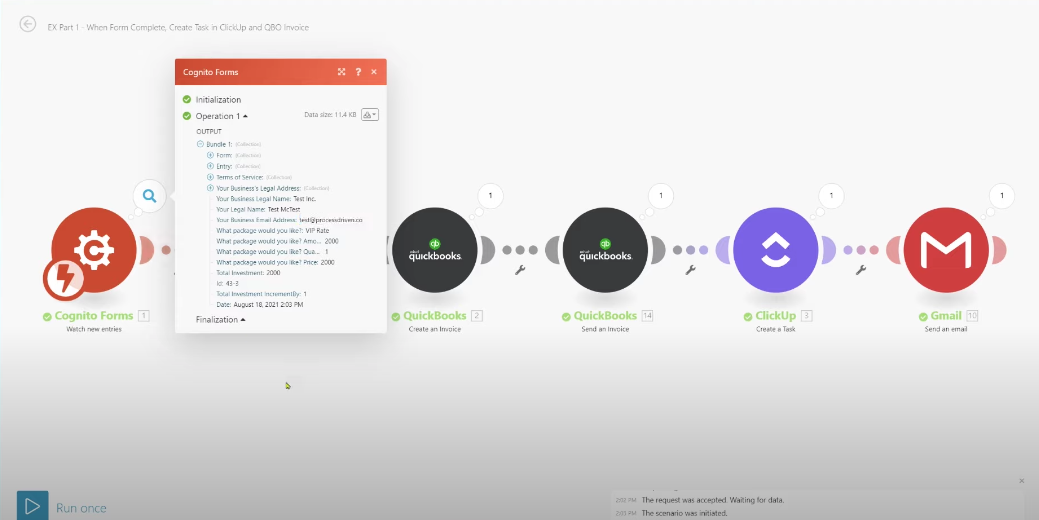Expand the Entry collection
Screen dimensions: 1039x520
coord(211,166)
